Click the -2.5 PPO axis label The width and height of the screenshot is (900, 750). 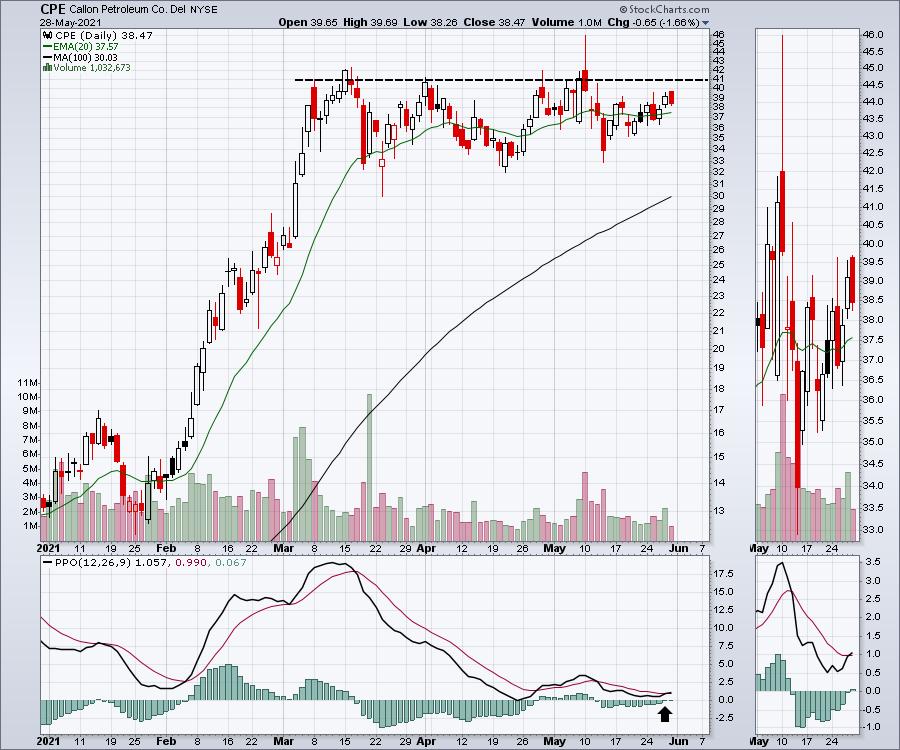(x=724, y=718)
